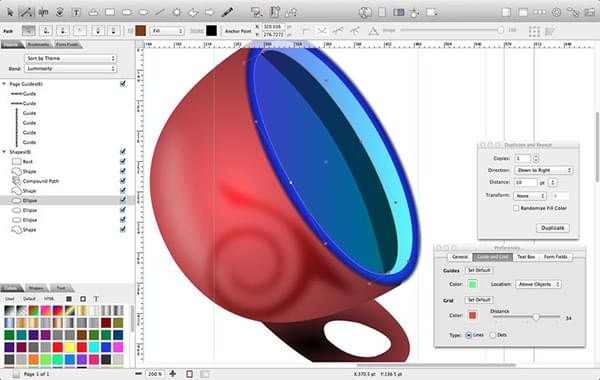The height and width of the screenshot is (380, 600).
Task: Click the three-dots toolbar icon
Action: (540, 12)
